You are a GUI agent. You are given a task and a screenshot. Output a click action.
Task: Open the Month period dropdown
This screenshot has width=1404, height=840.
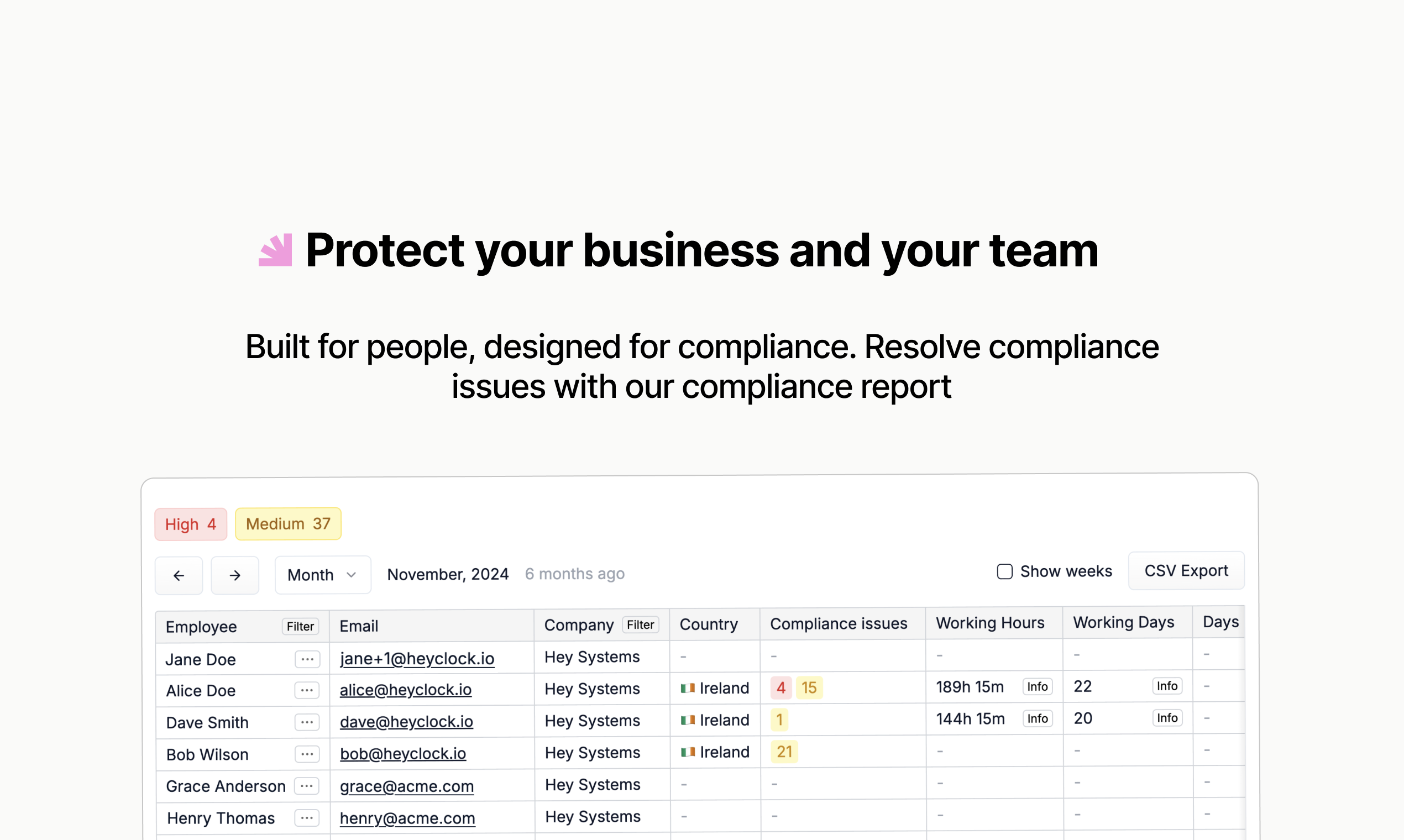pos(322,575)
